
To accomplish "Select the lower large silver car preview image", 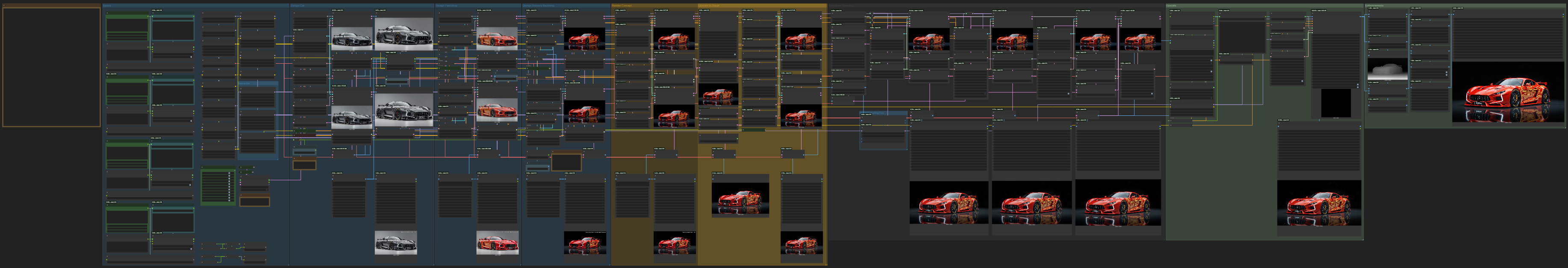I will tap(404, 109).
